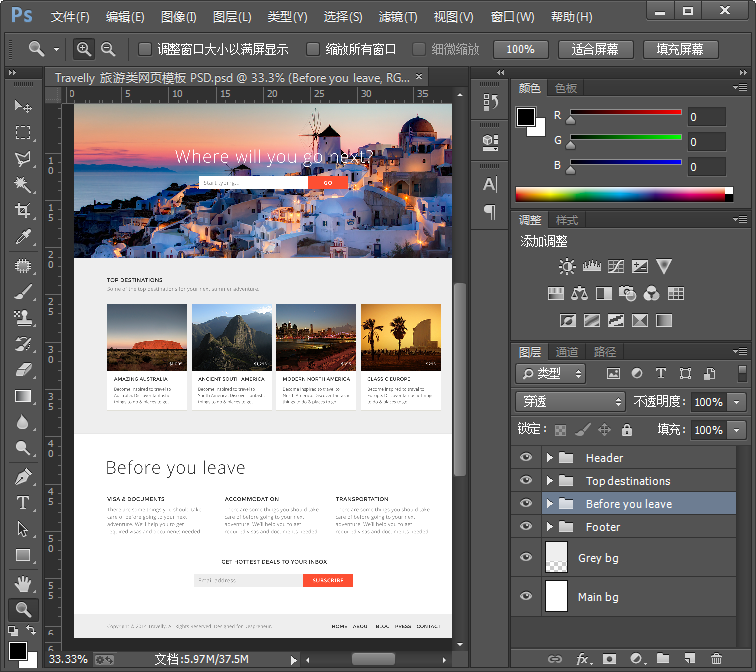Select the Main bg layer thumbnail

(555, 596)
